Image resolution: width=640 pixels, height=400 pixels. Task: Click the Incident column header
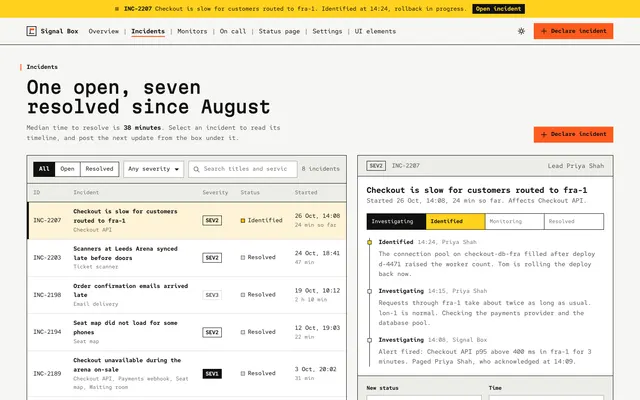pyautogui.click(x=86, y=192)
